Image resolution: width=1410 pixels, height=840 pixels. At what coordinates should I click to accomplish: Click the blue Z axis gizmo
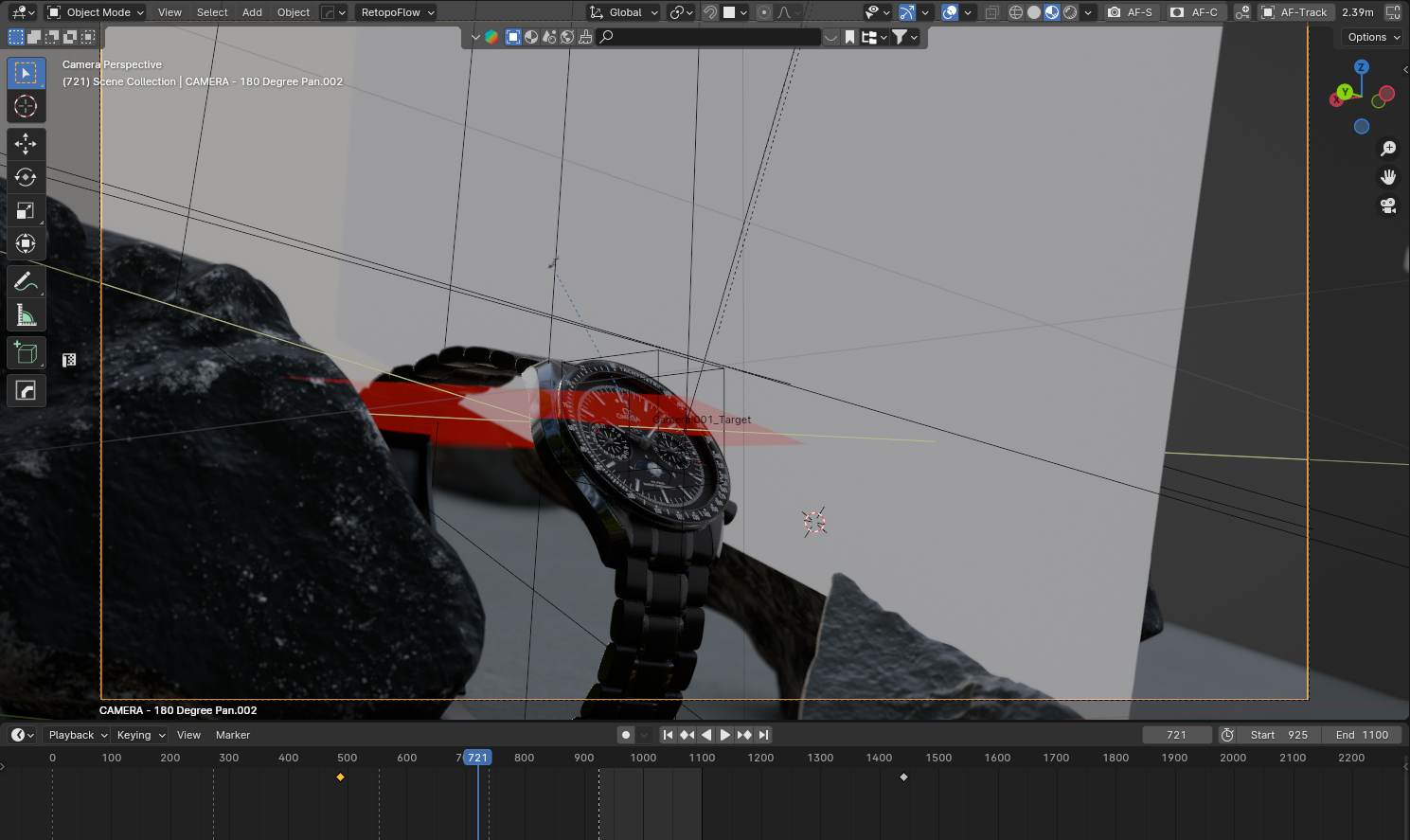(1361, 67)
